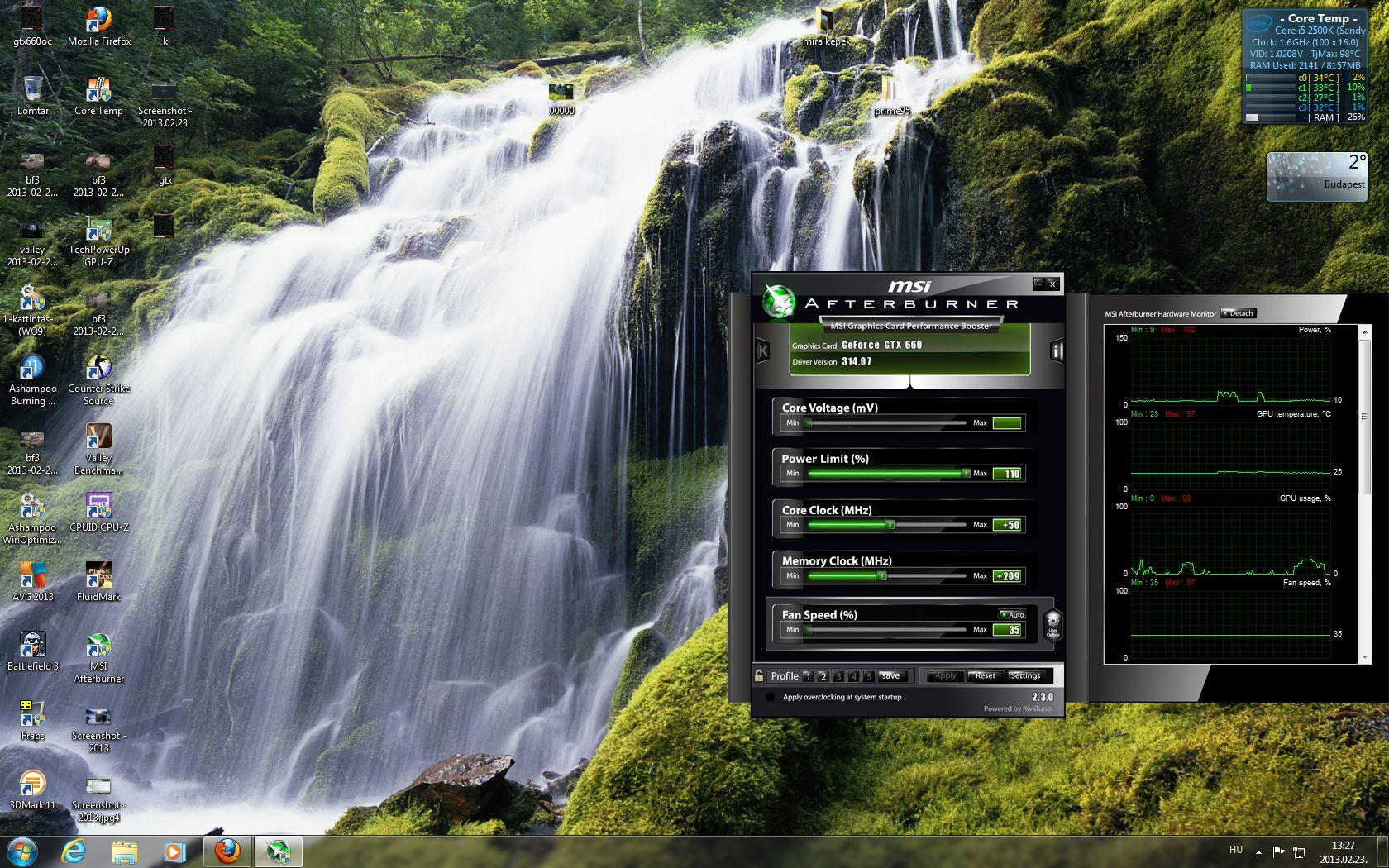
Task: Select the Lomtár recycle bin icon
Action: (32, 96)
